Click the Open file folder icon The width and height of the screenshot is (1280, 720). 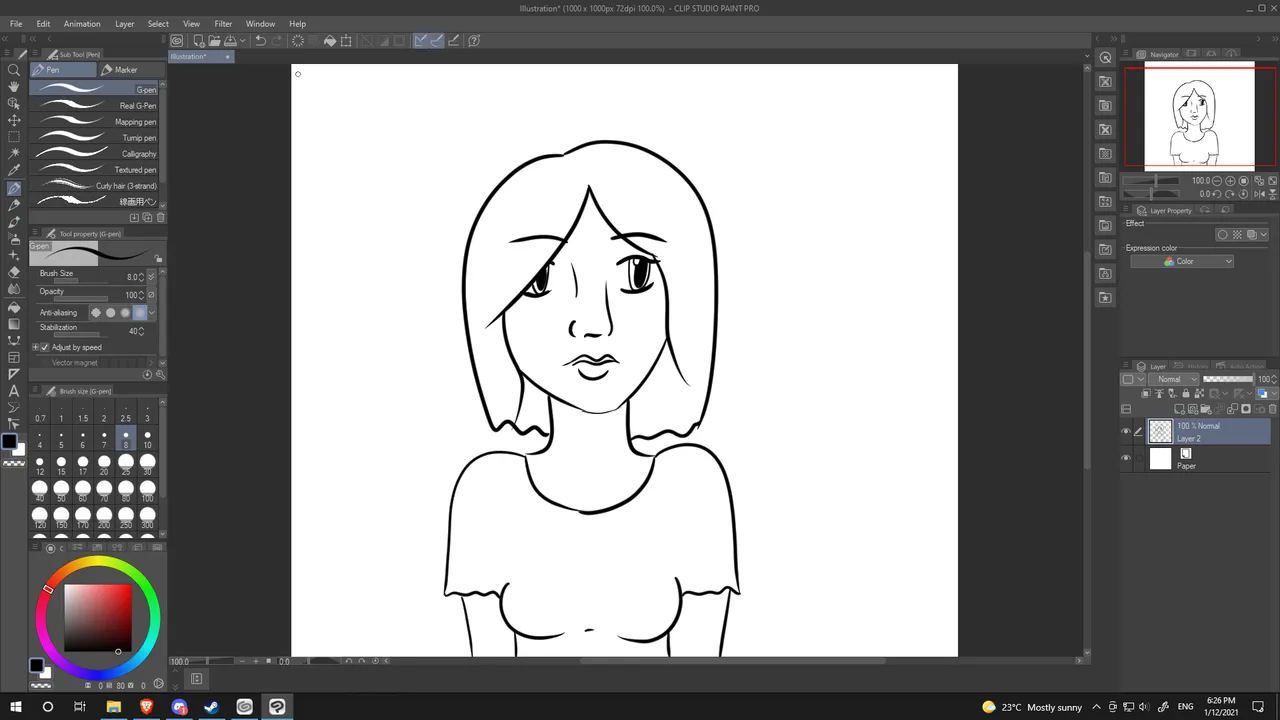tap(214, 41)
